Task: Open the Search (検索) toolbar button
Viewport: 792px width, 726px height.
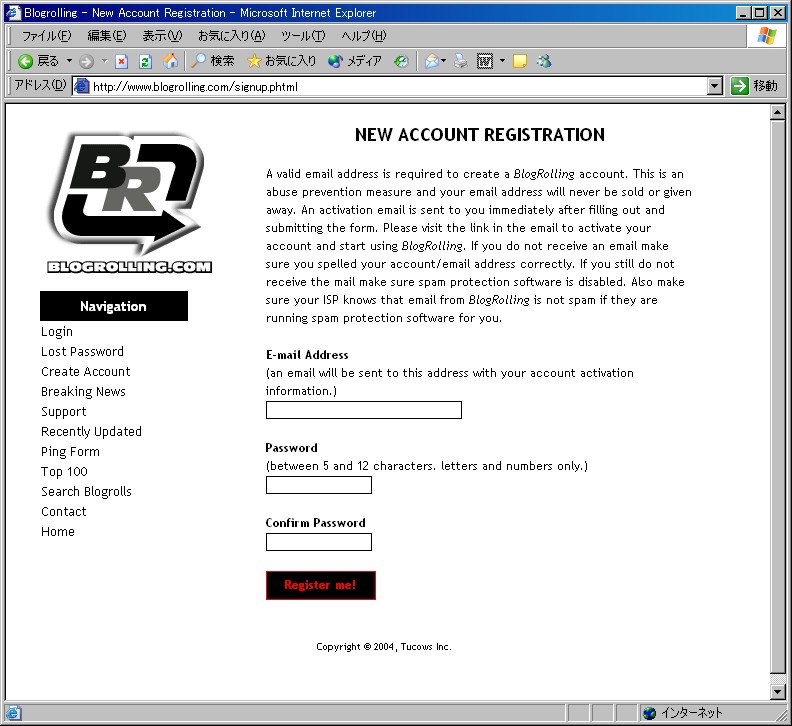Action: pyautogui.click(x=212, y=61)
